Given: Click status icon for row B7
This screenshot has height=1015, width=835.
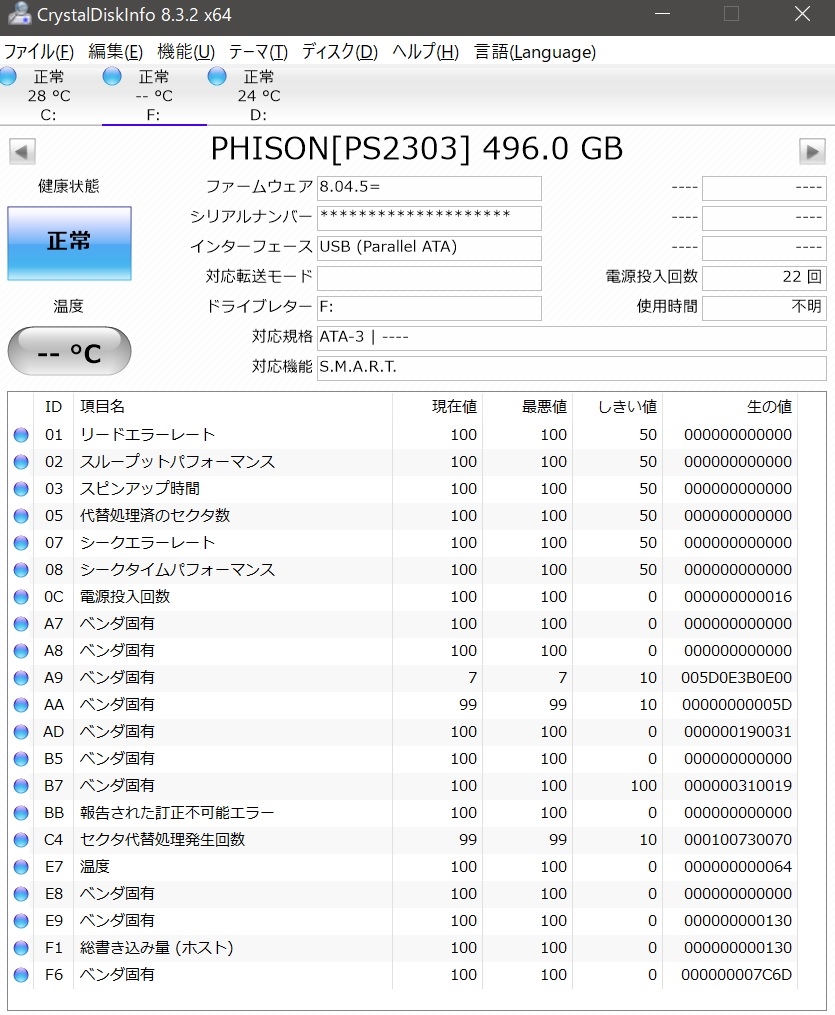Looking at the screenshot, I should pyautogui.click(x=21, y=786).
